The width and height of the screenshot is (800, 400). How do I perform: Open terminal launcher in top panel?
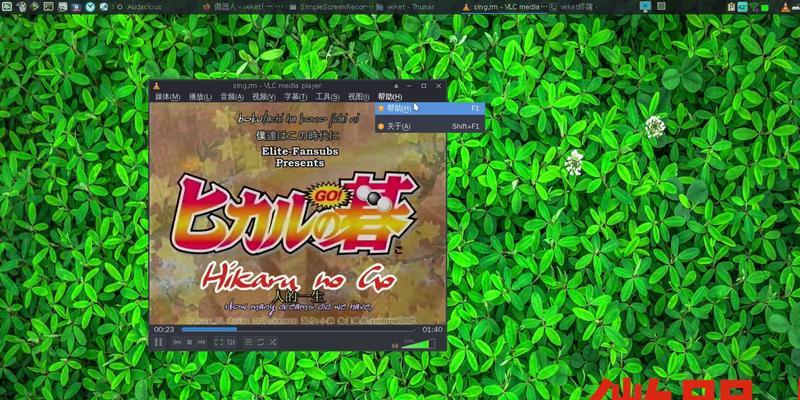pos(48,7)
